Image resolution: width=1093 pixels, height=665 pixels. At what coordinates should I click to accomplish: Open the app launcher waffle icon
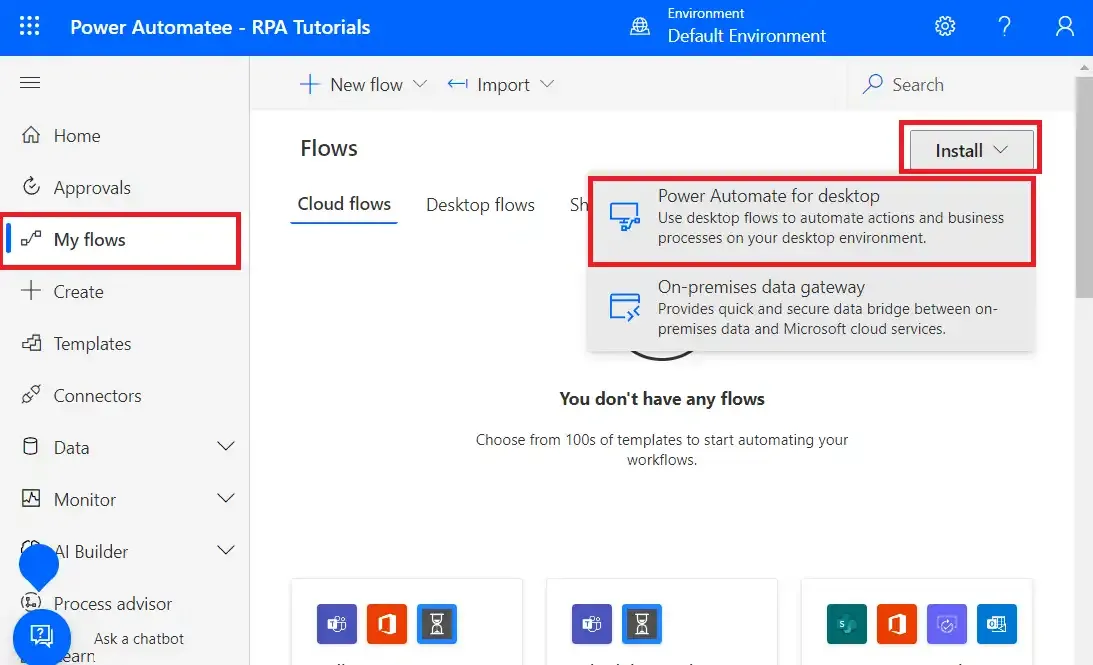coord(29,26)
